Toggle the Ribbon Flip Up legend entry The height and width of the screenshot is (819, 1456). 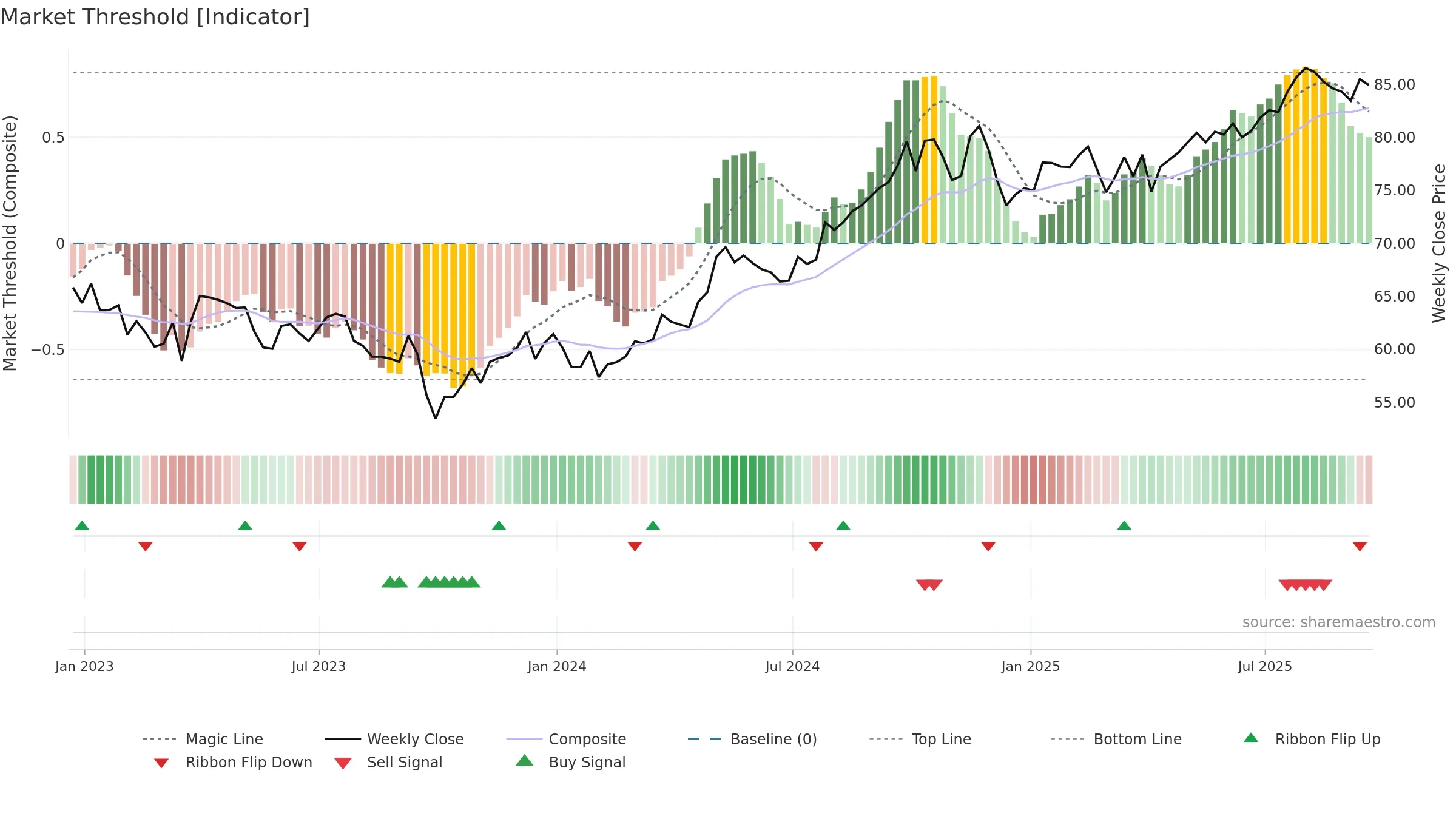click(x=1312, y=739)
